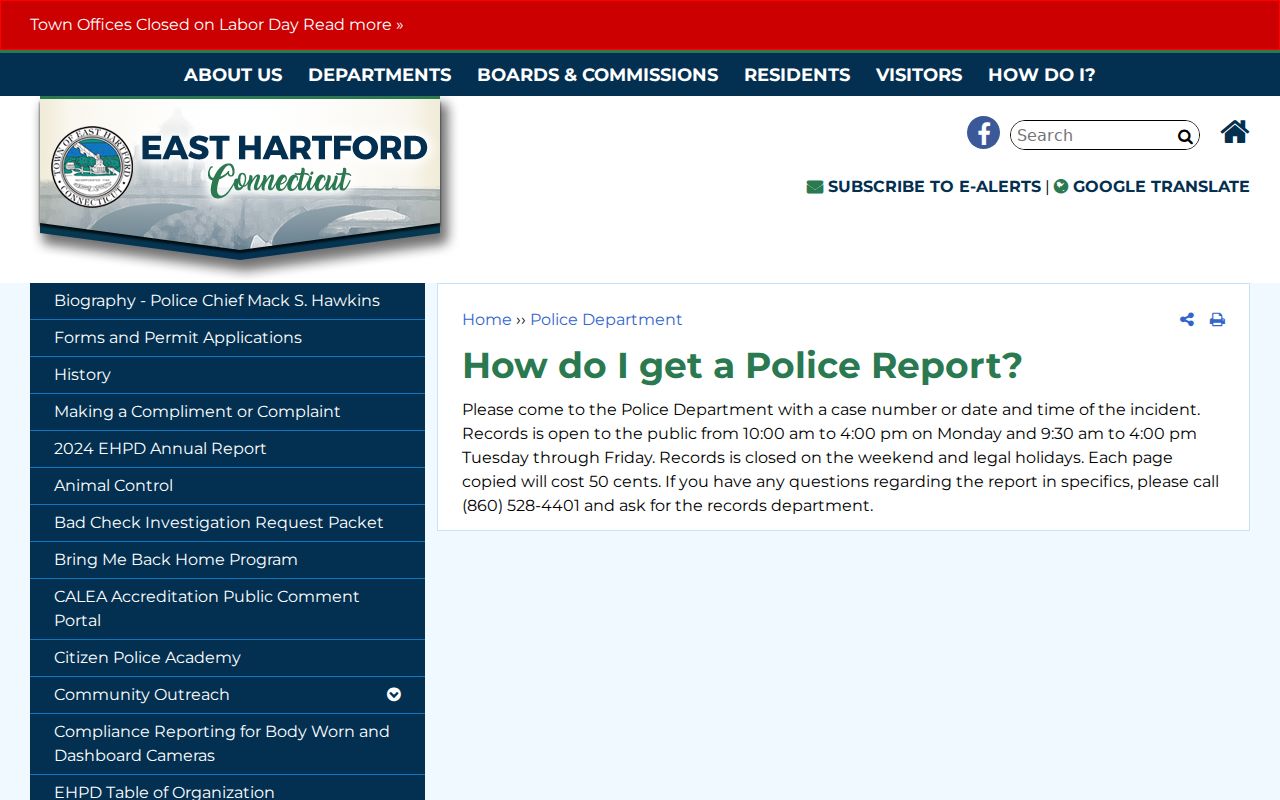Open Boards & Commissions menu
Viewport: 1280px width, 800px height.
pyautogui.click(x=598, y=75)
